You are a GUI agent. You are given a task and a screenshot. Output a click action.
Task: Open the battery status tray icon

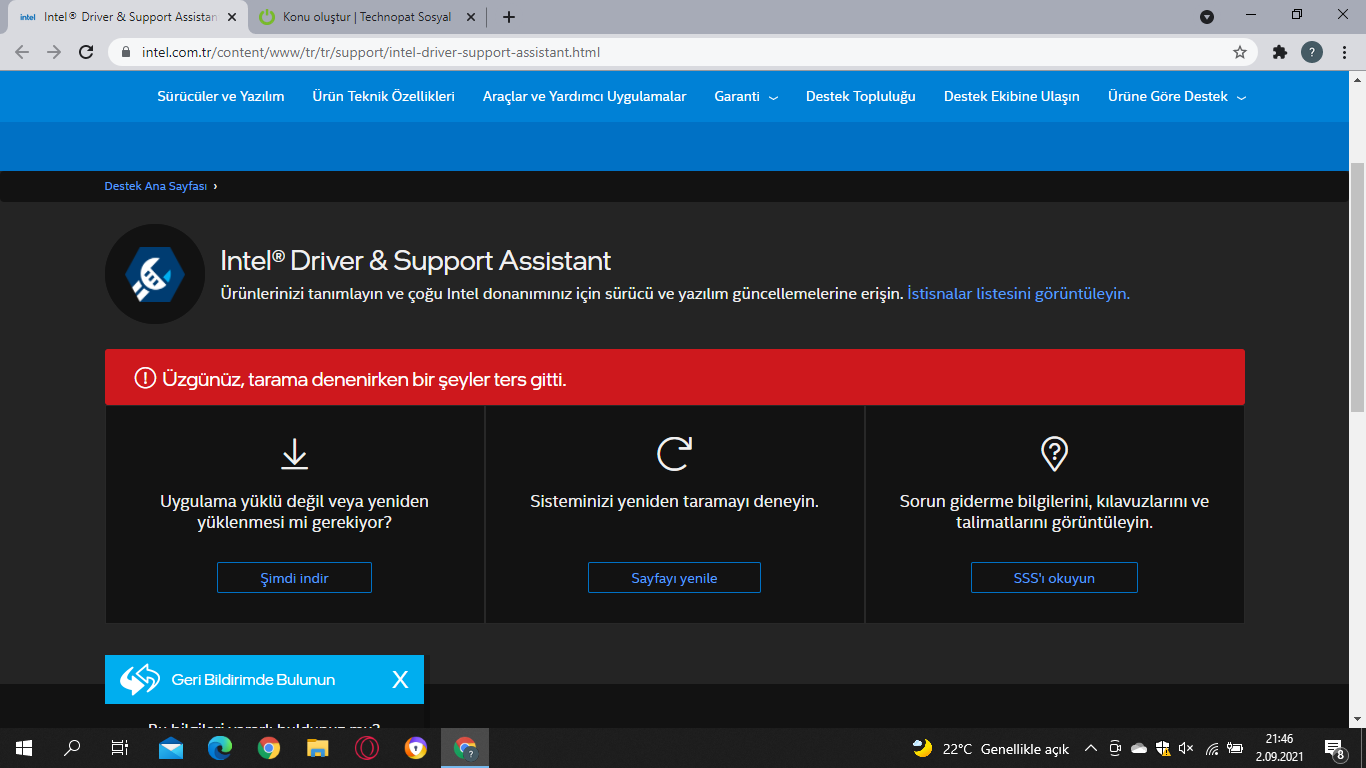pos(1235,748)
